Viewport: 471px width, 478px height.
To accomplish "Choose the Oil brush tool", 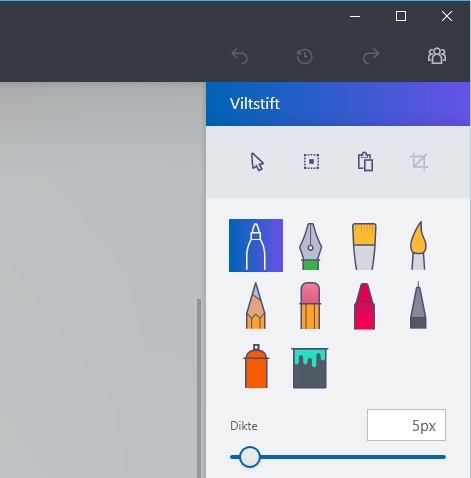I will click(364, 246).
